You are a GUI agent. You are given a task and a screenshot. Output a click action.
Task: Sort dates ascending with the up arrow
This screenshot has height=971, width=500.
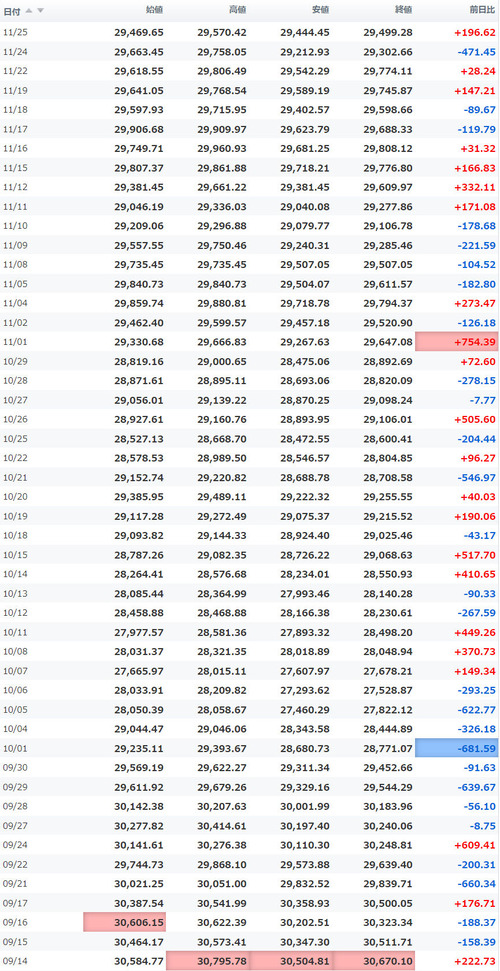29,11
